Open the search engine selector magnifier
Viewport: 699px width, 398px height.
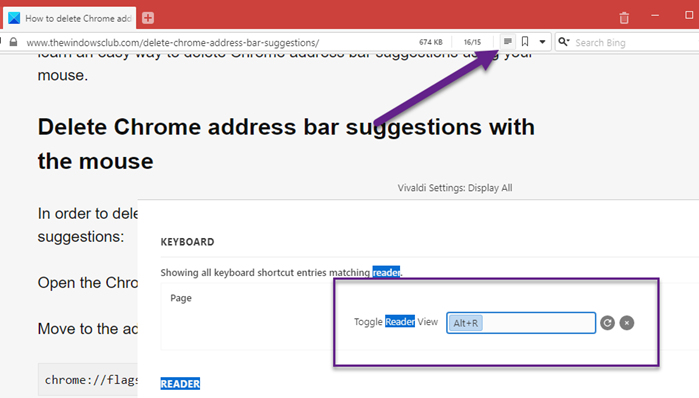point(564,42)
